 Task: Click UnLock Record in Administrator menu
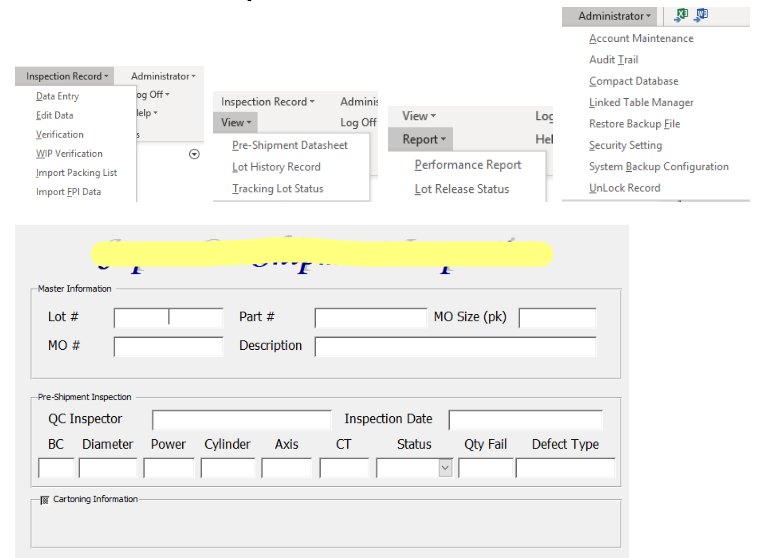624,188
